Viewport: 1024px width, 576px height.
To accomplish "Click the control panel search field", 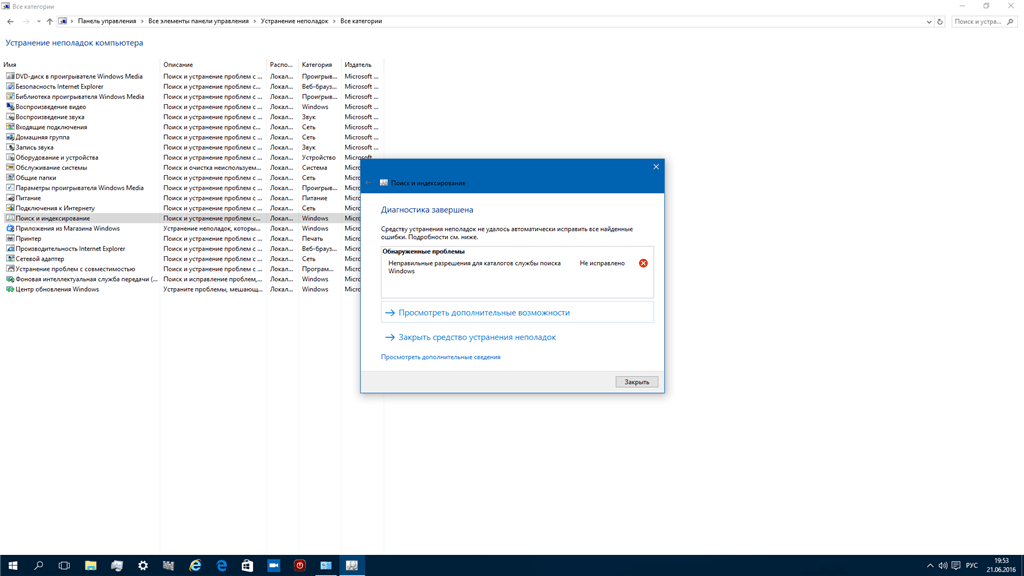I will (980, 21).
